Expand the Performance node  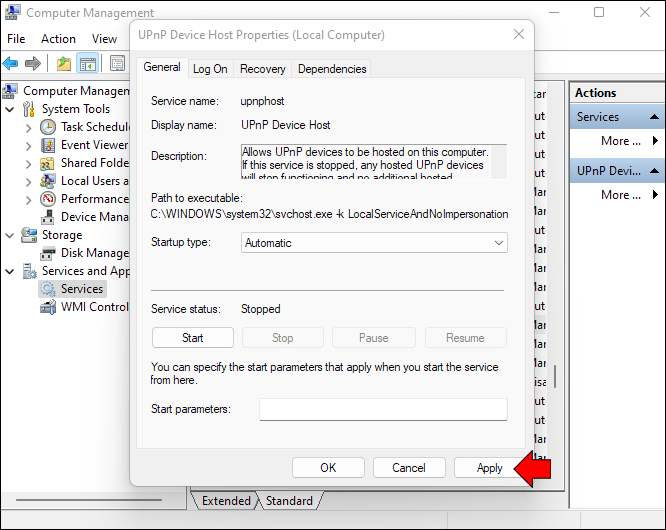pos(28,200)
